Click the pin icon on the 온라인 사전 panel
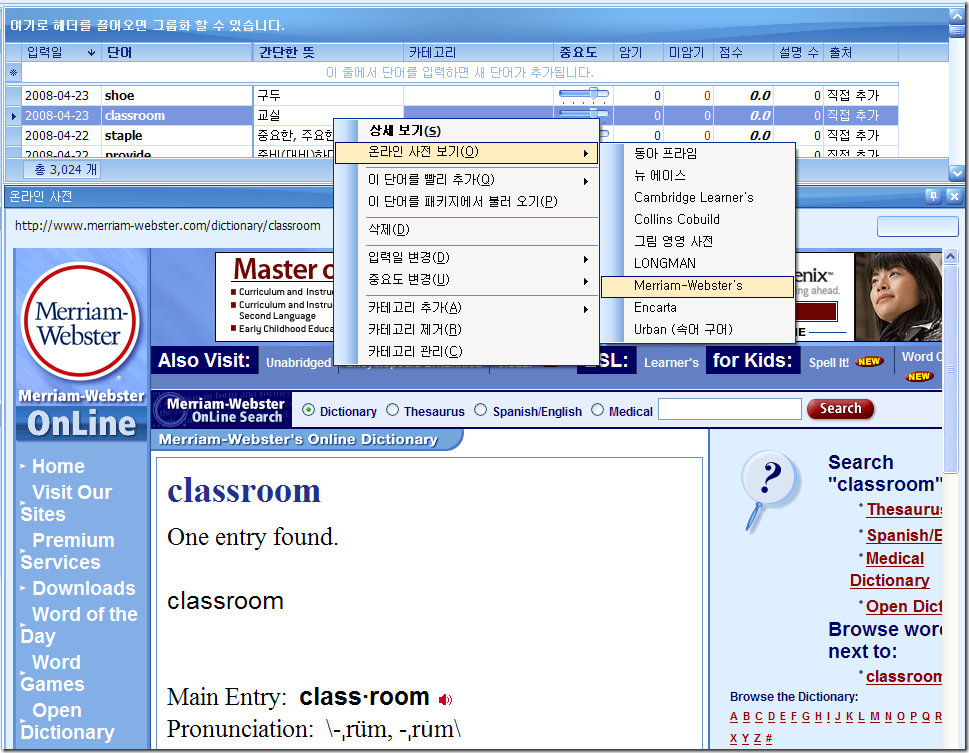Image resolution: width=969 pixels, height=753 pixels. pos(933,196)
